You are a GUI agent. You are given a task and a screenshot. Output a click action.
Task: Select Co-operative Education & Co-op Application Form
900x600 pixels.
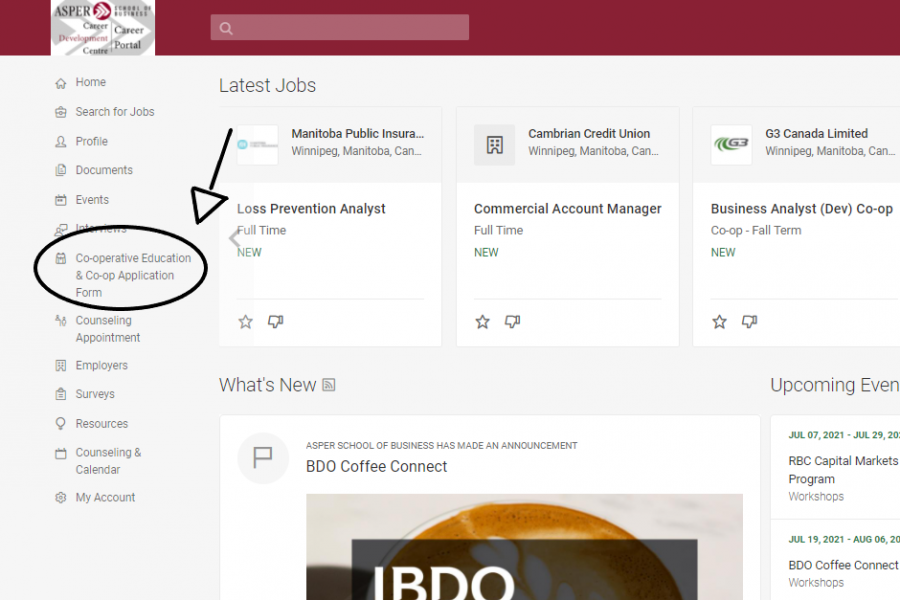click(132, 275)
